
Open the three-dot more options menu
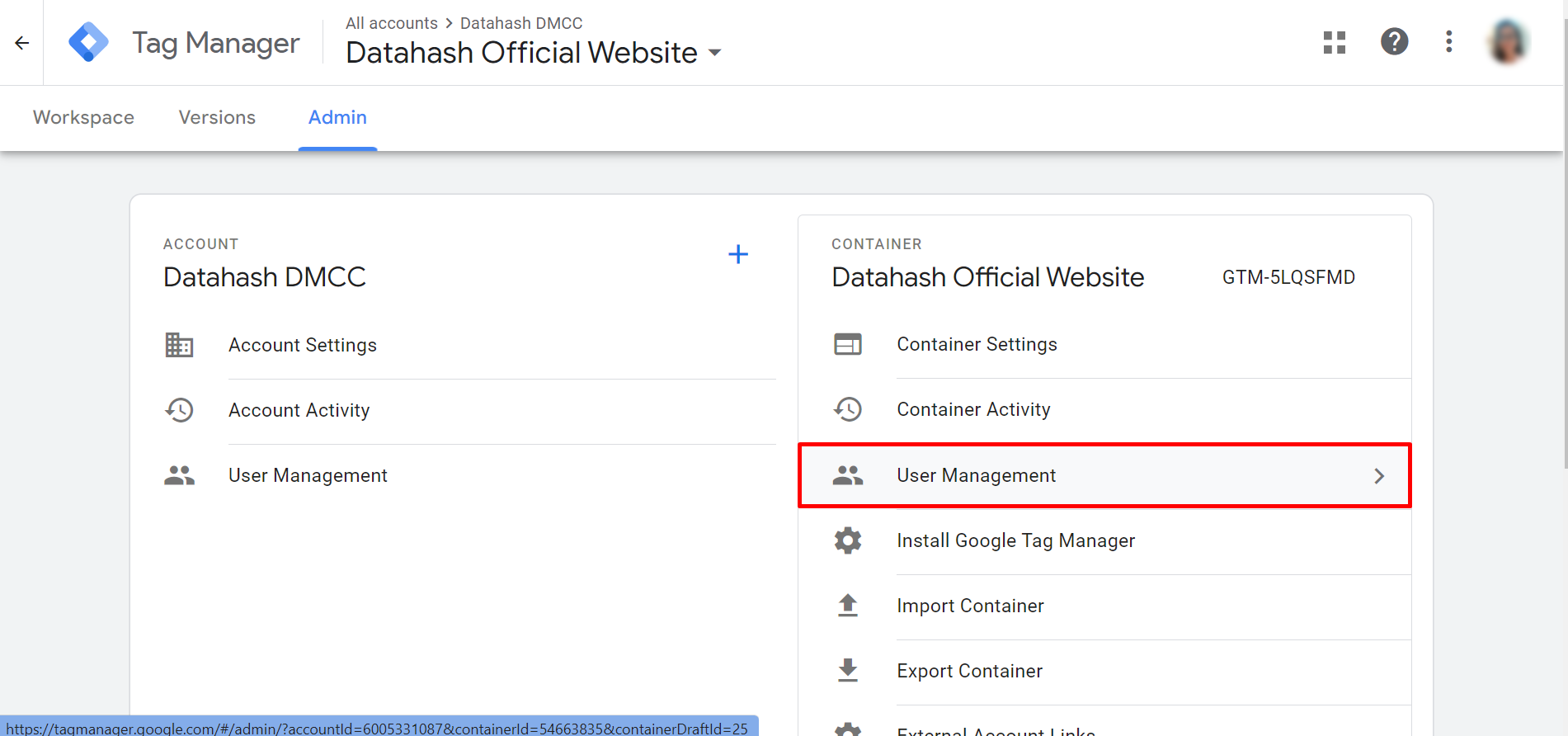click(1449, 41)
